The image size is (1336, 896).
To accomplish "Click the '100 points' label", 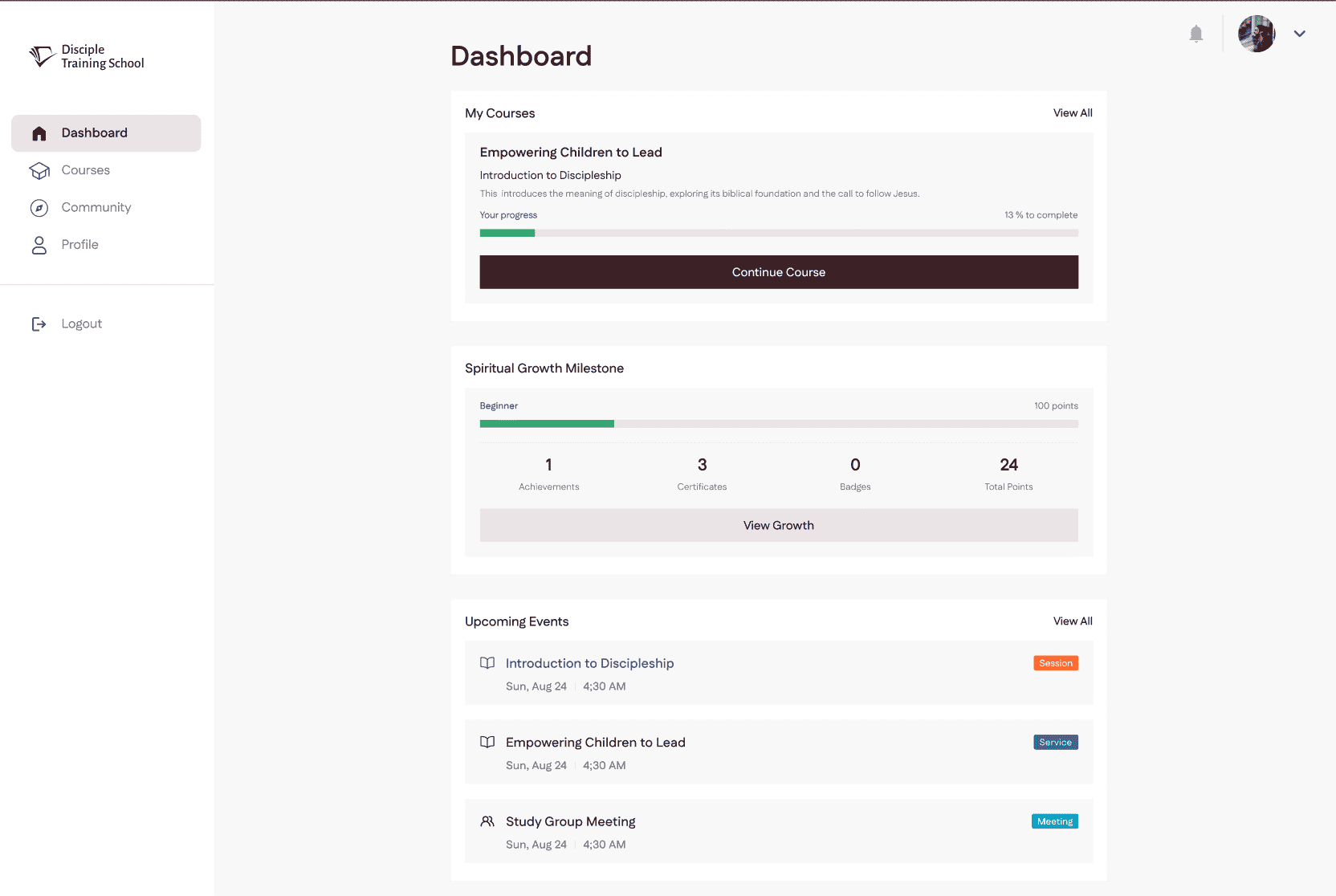I will click(x=1056, y=406).
